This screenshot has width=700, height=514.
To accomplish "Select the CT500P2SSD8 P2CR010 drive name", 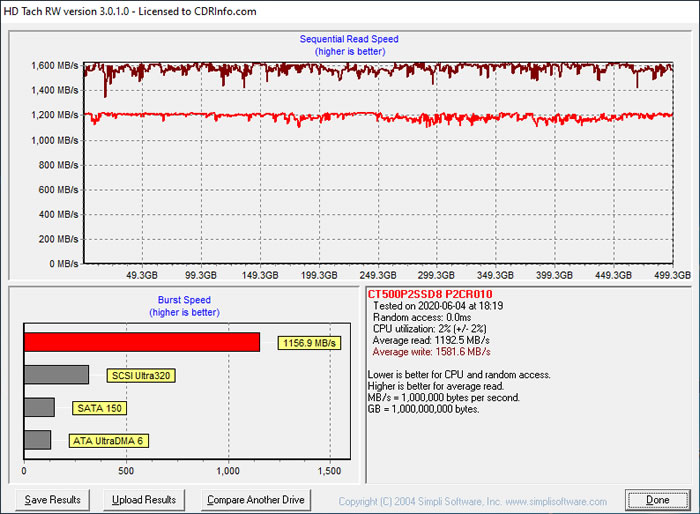I will click(429, 294).
